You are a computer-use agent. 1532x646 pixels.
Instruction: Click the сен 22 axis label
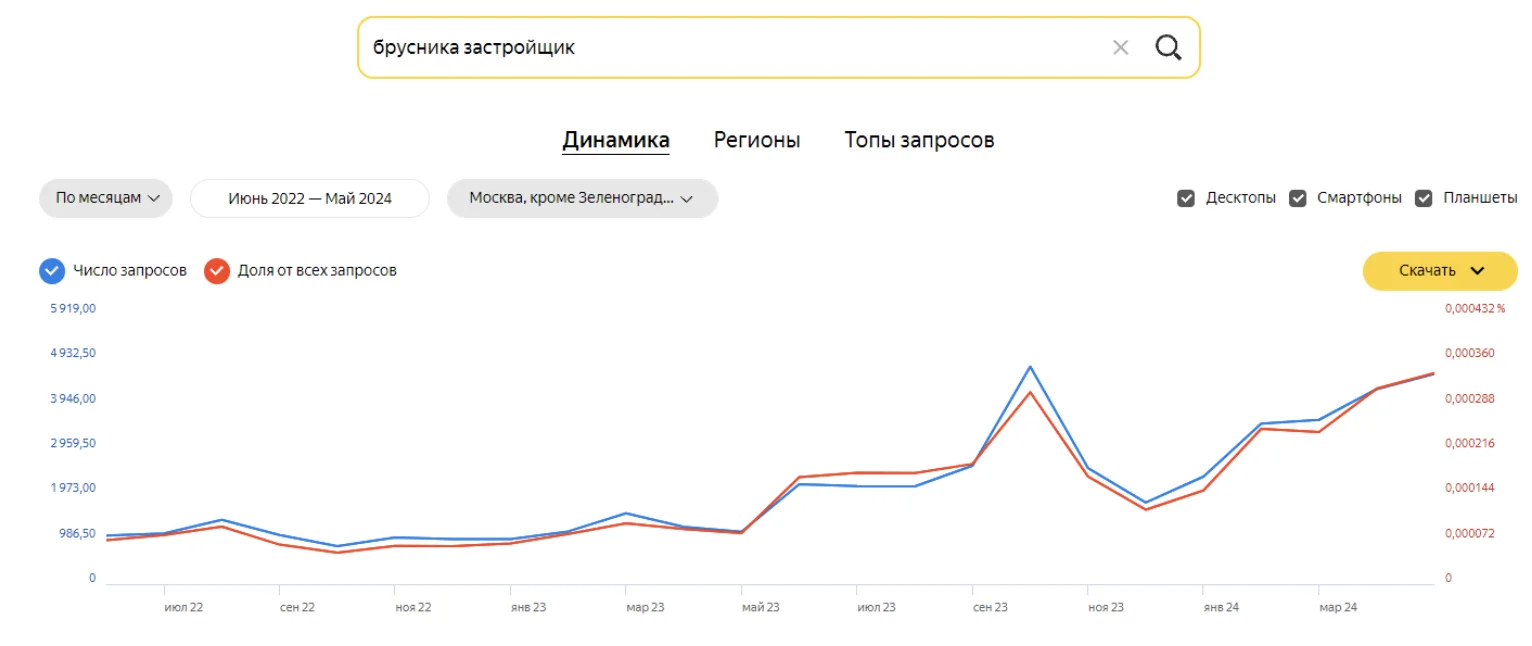point(298,607)
